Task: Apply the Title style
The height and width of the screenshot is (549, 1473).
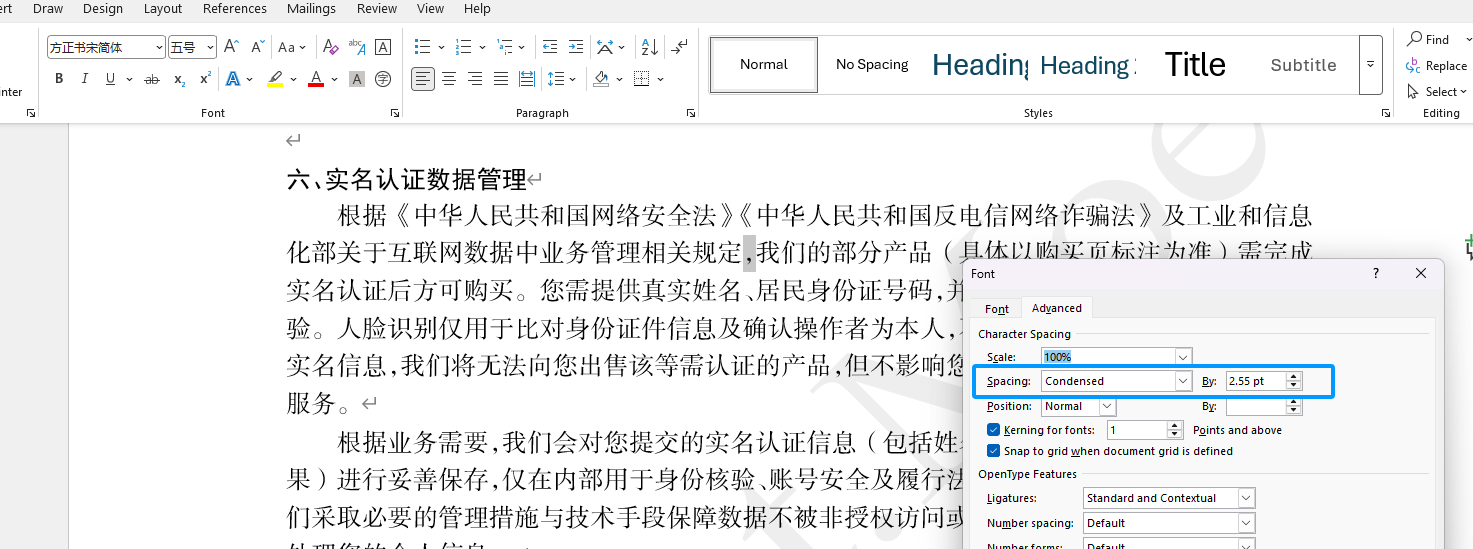Action: coord(1195,64)
